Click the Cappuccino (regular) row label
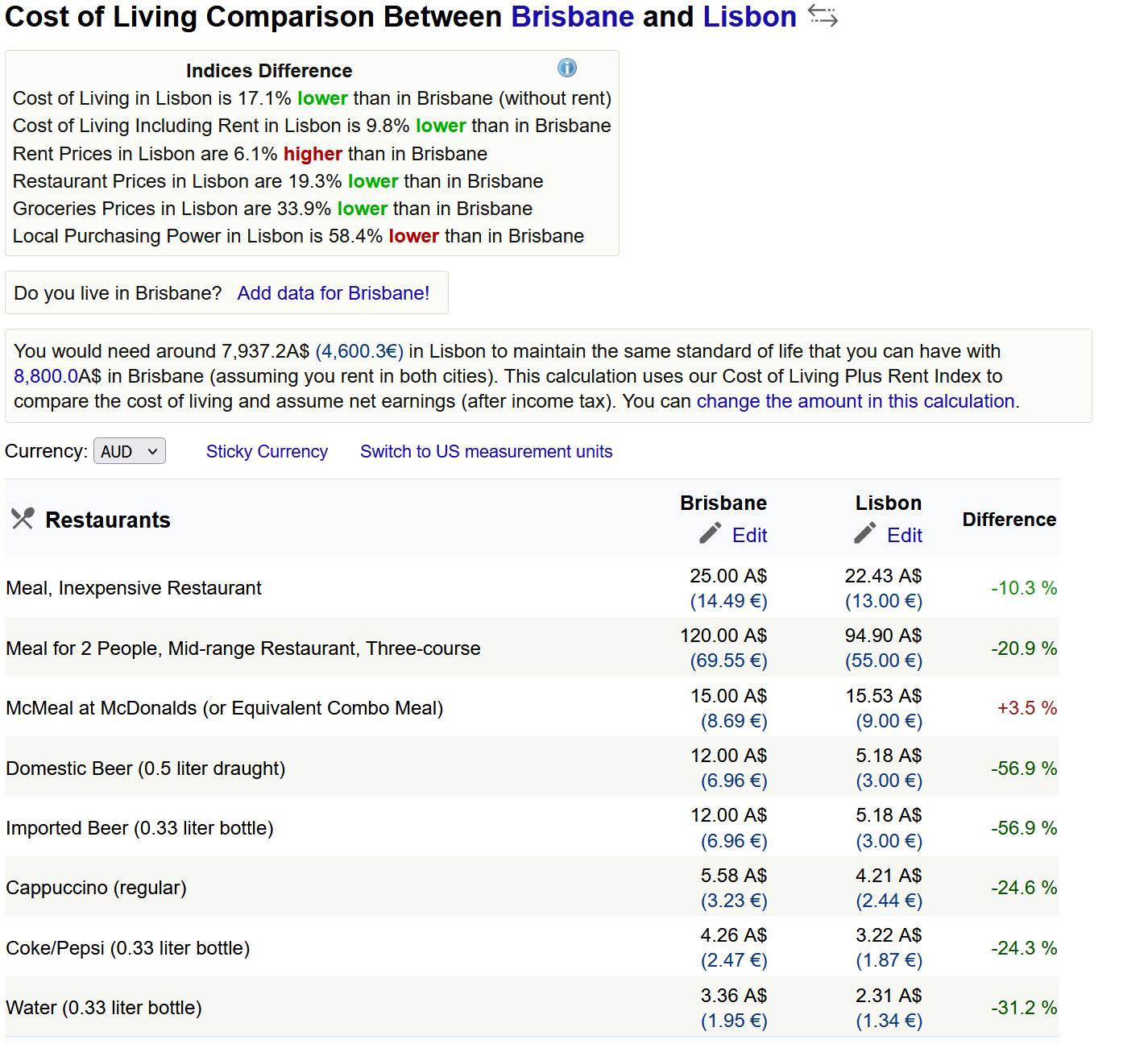This screenshot has width=1148, height=1044. [x=96, y=888]
